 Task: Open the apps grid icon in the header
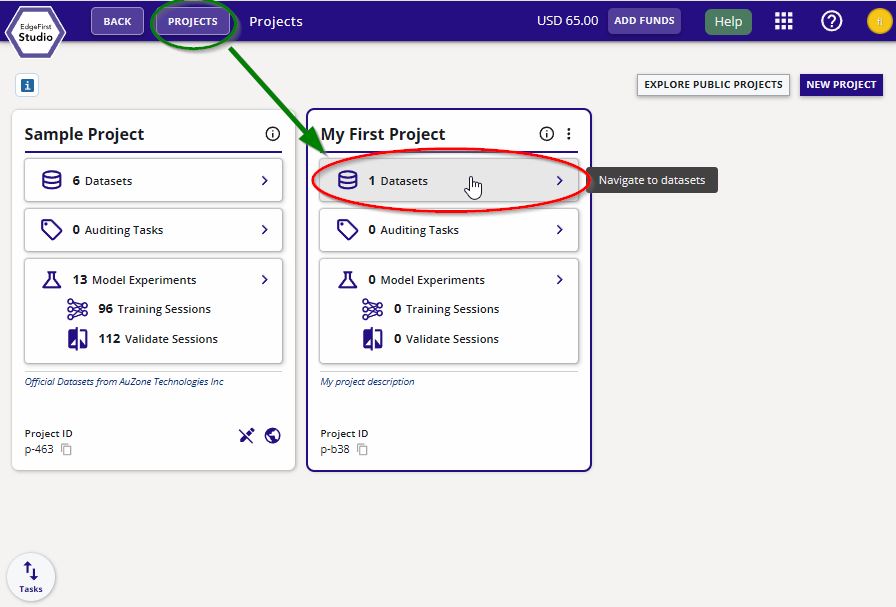pyautogui.click(x=784, y=20)
